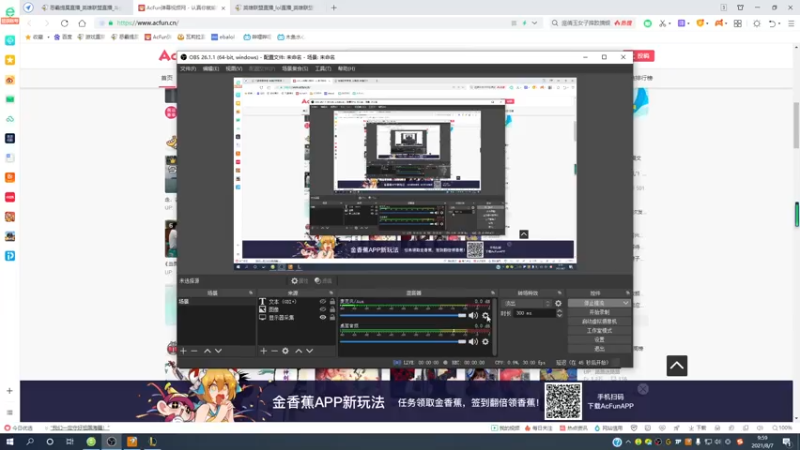Image resolution: width=800 pixels, height=450 pixels.
Task: Open dropdown arrow beside the scissors tool
Action: (x=669, y=23)
